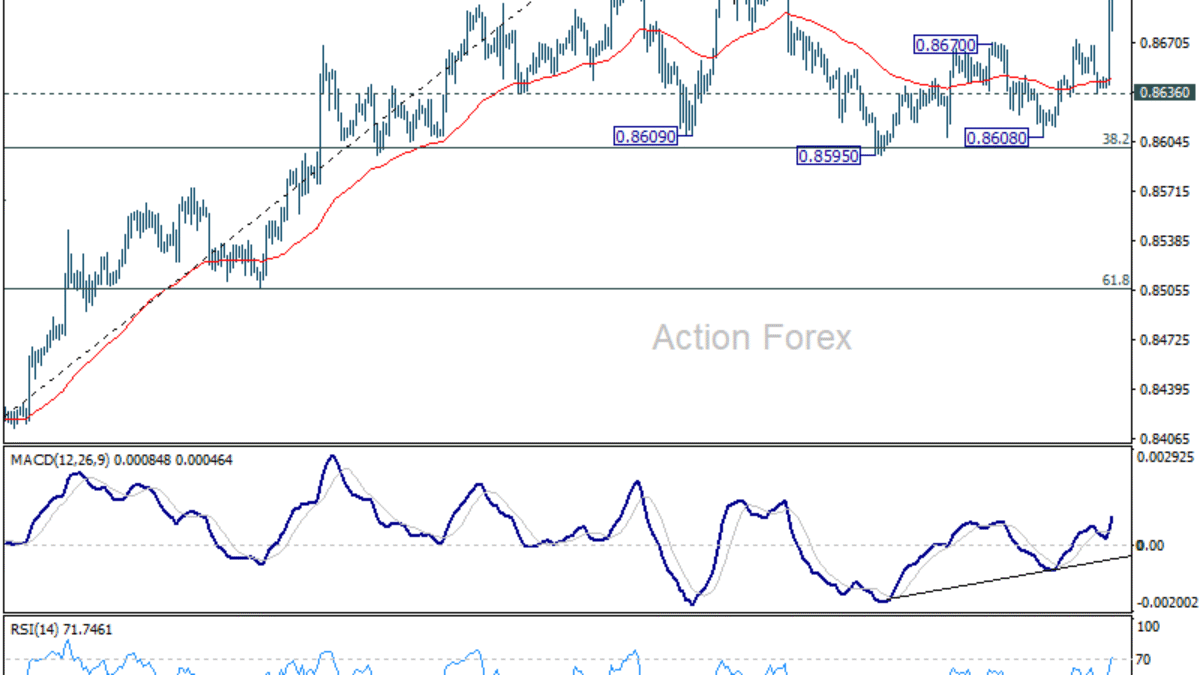
Task: Select the 38.2 Fibonacci level label
Action: pos(1115,140)
